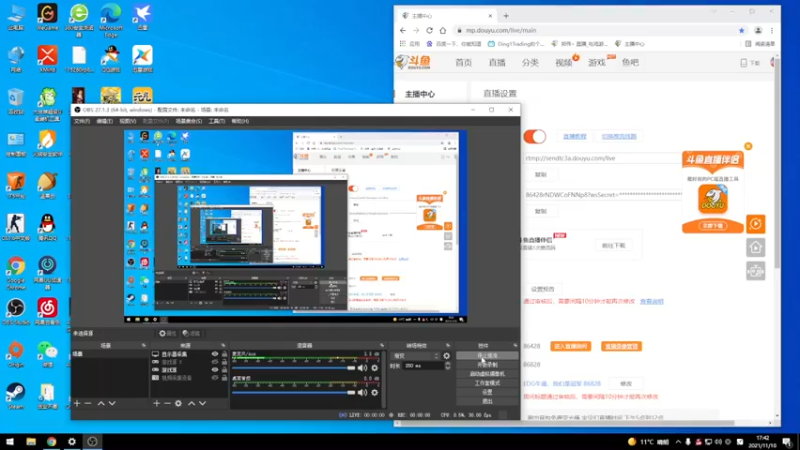
Task: Show hidden tray icons chevron
Action: pyautogui.click(x=678, y=442)
